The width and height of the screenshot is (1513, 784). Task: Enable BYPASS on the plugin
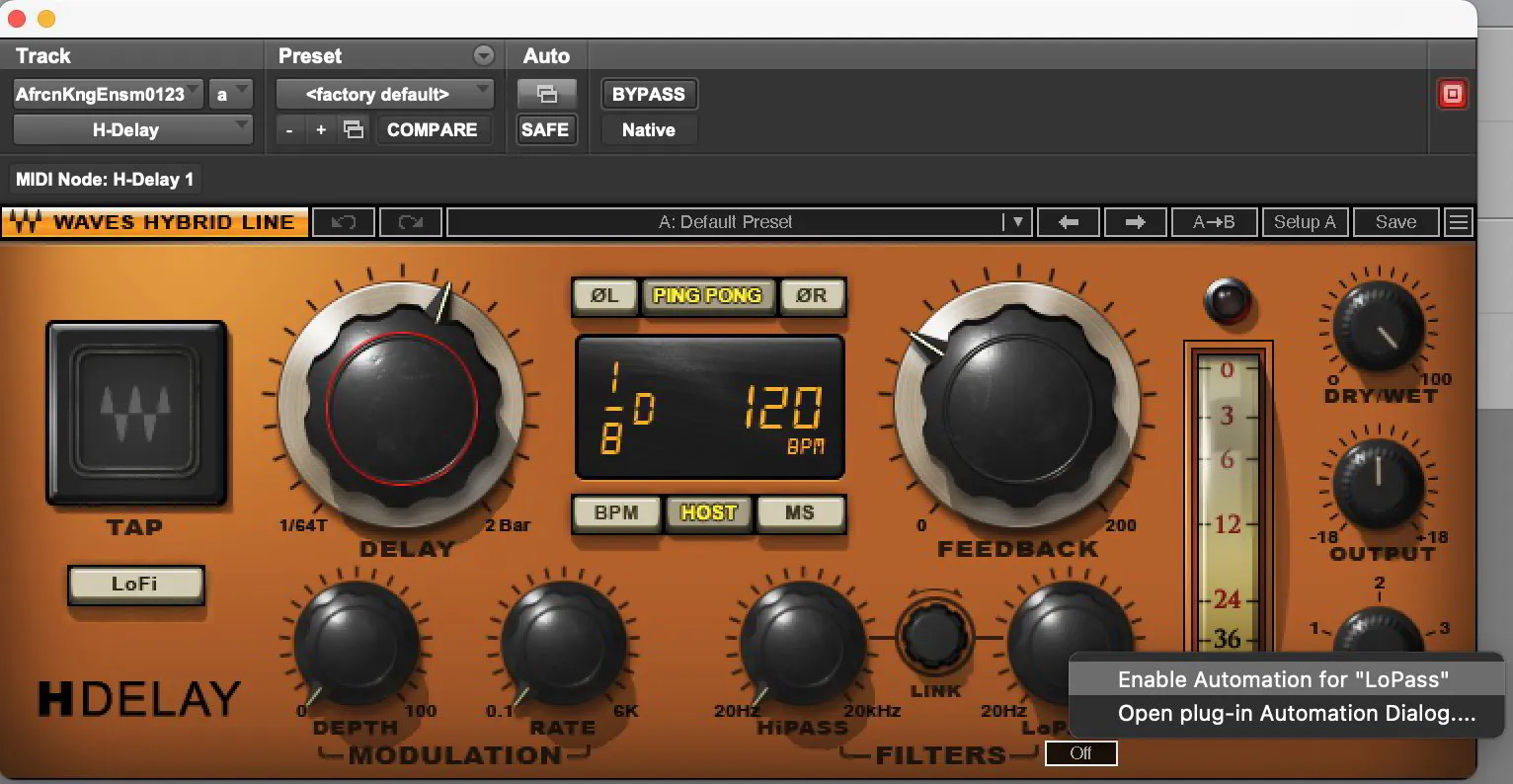(648, 94)
